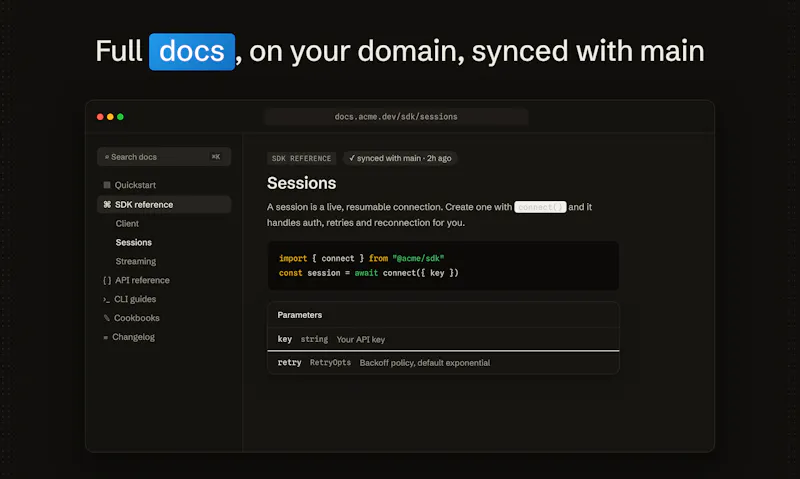The image size is (800, 479).
Task: Open the Streaming subpage
Action: tap(136, 261)
